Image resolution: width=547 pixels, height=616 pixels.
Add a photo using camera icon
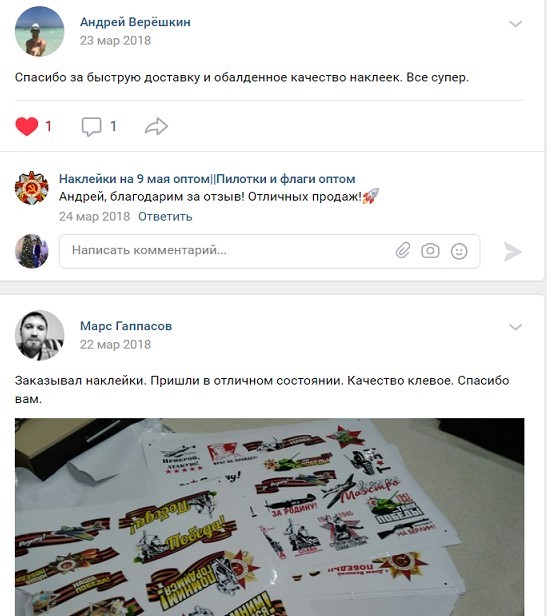point(430,251)
